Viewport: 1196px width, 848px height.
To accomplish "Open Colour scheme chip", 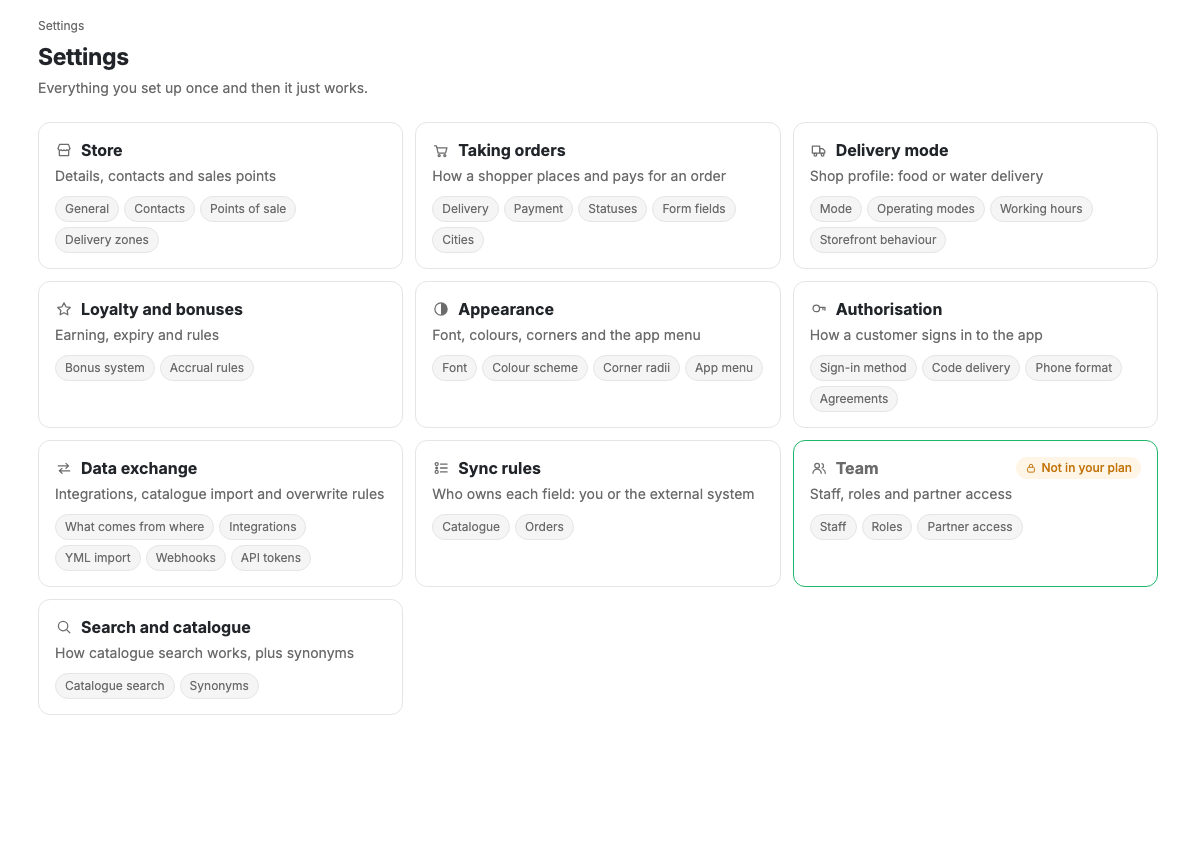I will click(x=535, y=368).
